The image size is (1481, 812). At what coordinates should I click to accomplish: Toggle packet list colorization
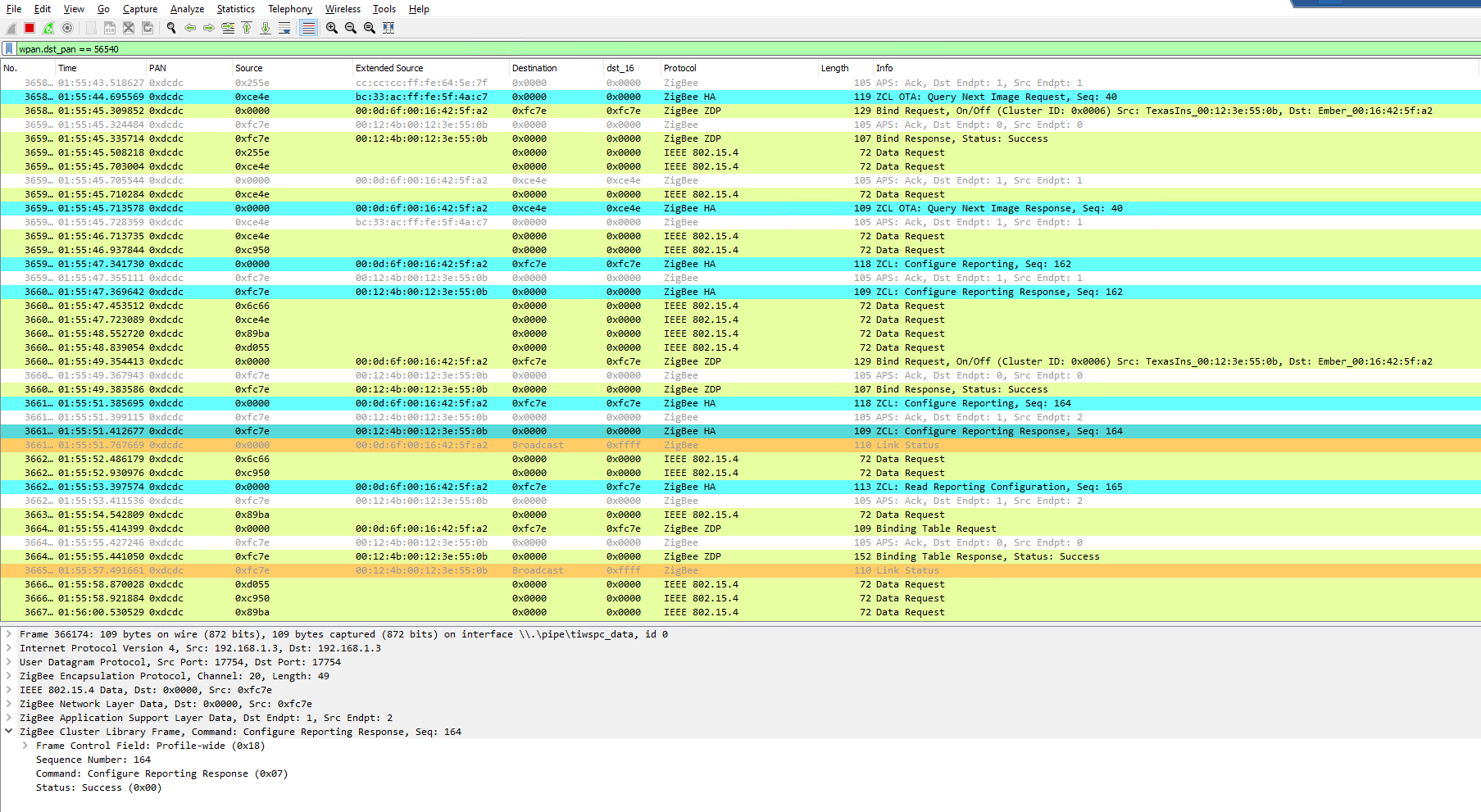308,27
